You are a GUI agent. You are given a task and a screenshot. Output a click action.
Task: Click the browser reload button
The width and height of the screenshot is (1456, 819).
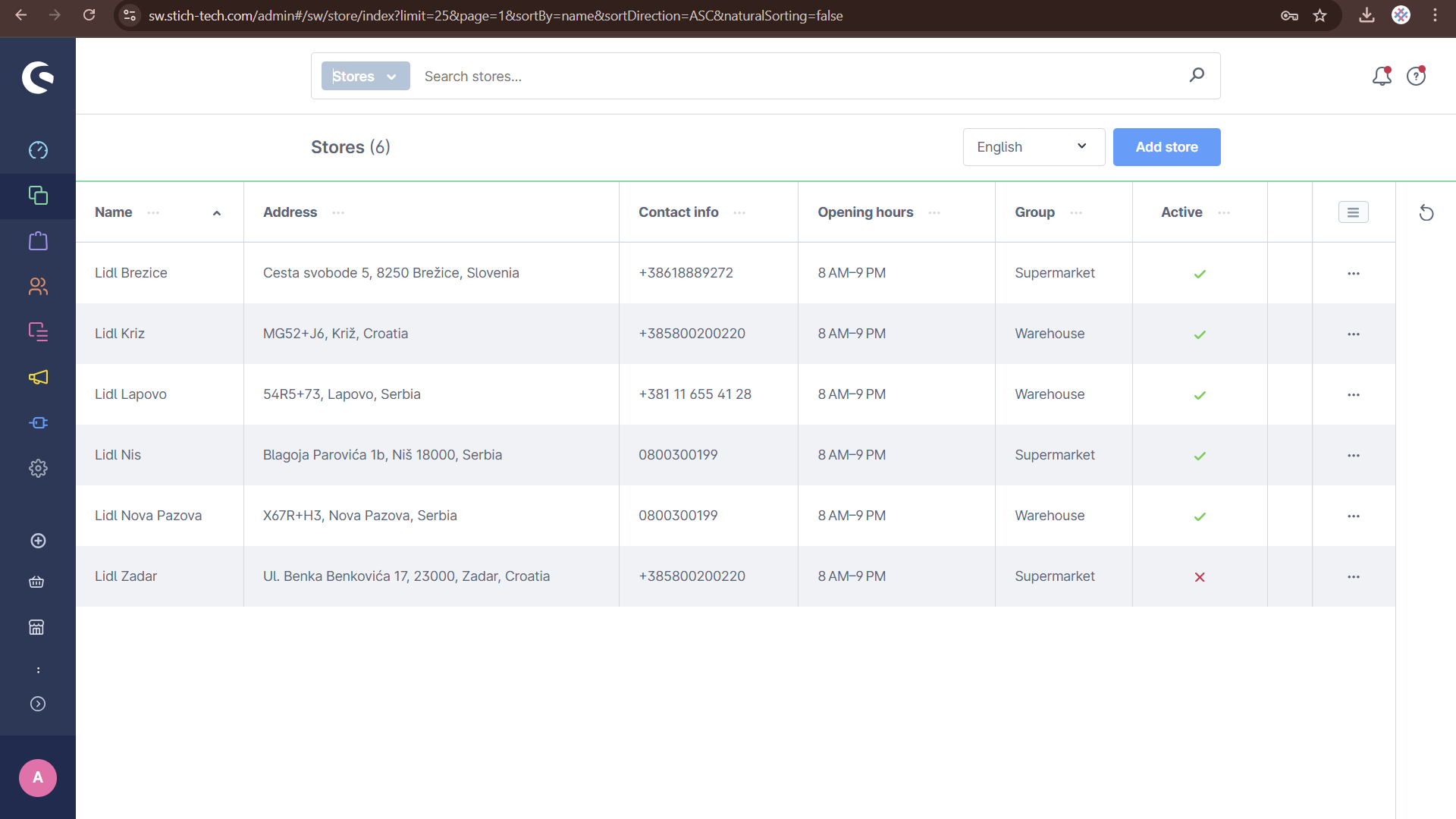coord(89,15)
